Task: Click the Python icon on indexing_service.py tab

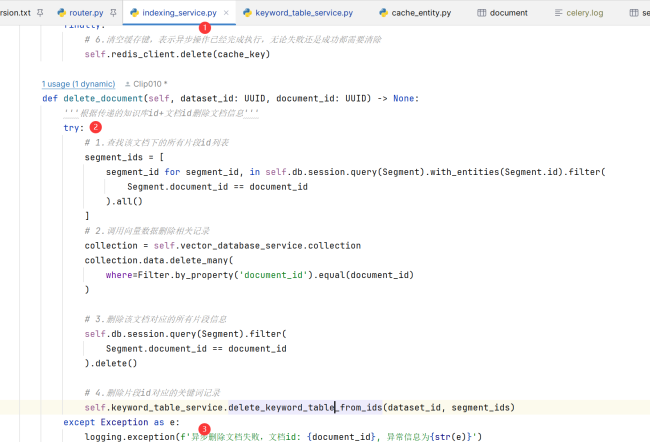Action: (134, 13)
